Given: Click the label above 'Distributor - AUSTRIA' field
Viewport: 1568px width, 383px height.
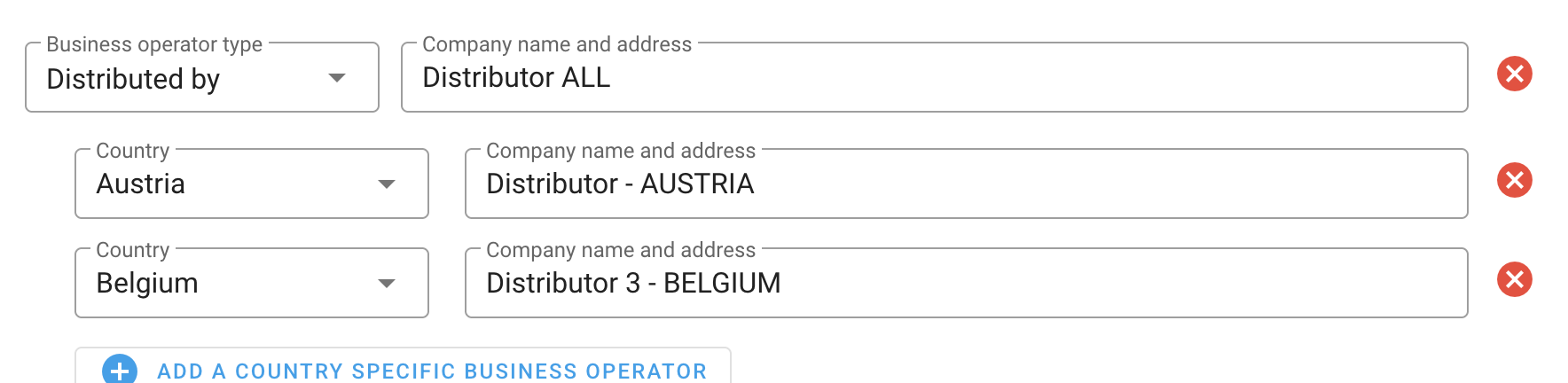Looking at the screenshot, I should [620, 151].
